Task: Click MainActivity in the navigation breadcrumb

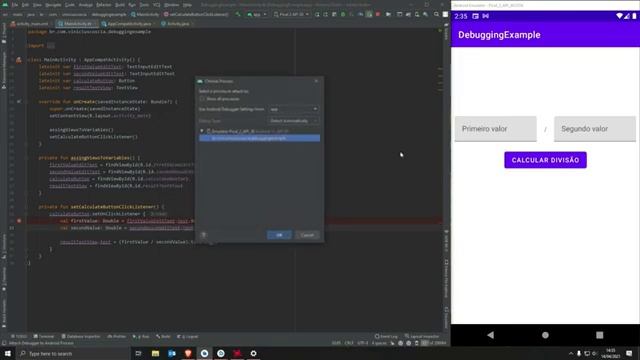Action: 145,14
